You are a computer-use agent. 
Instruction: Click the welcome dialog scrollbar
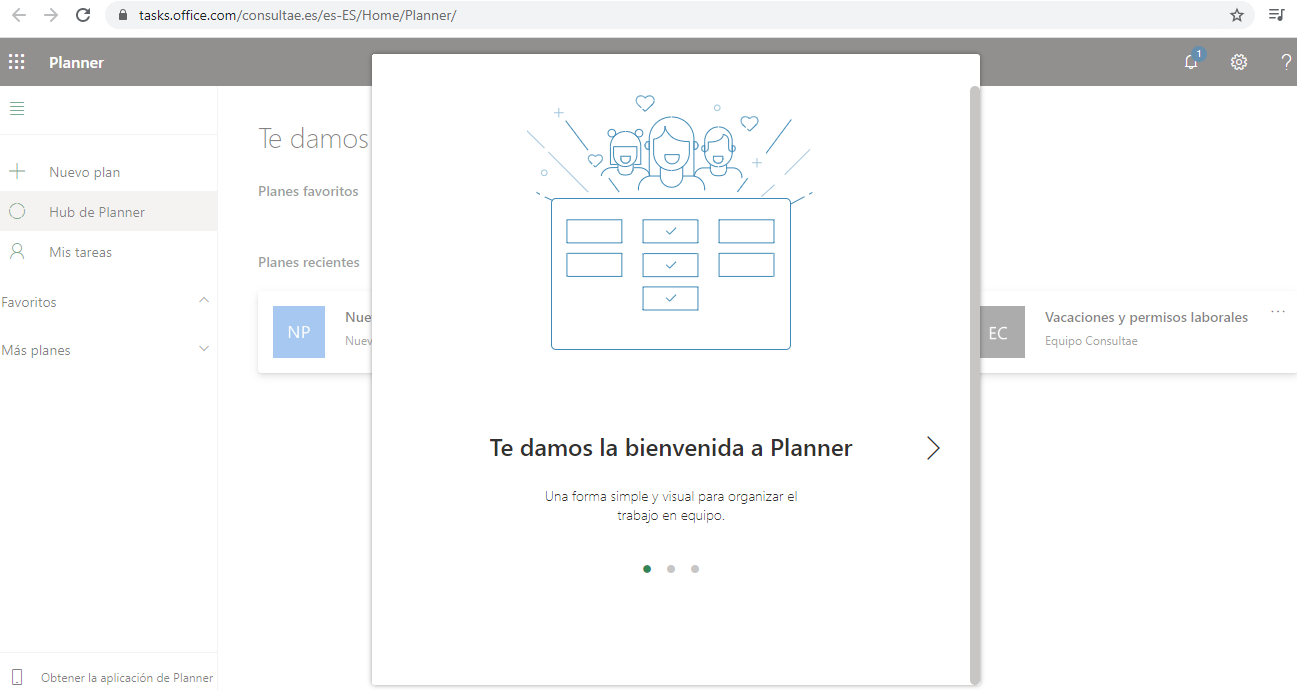tap(975, 383)
